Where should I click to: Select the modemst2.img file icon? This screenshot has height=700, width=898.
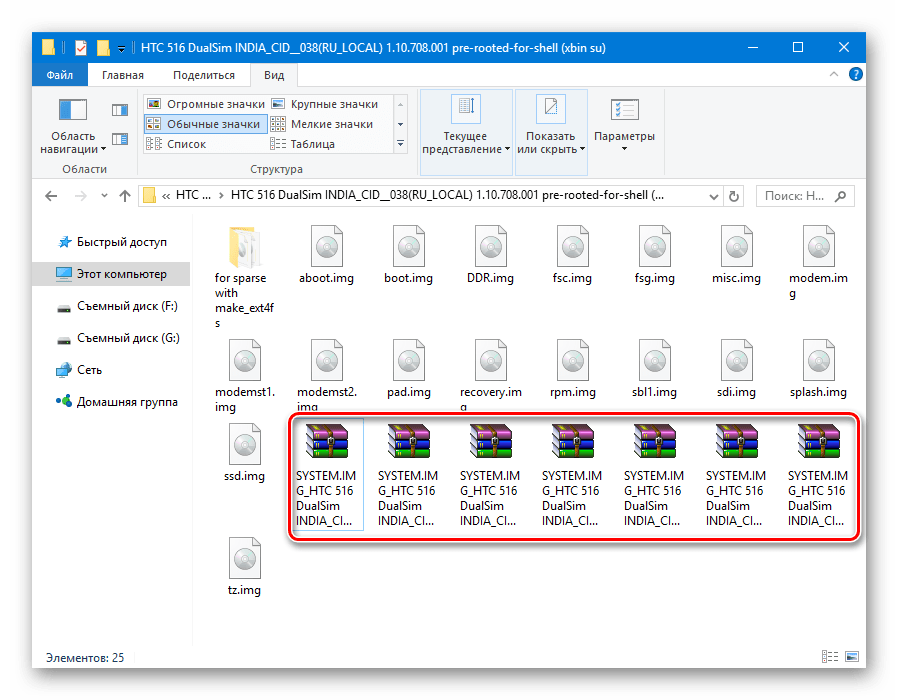pos(326,360)
